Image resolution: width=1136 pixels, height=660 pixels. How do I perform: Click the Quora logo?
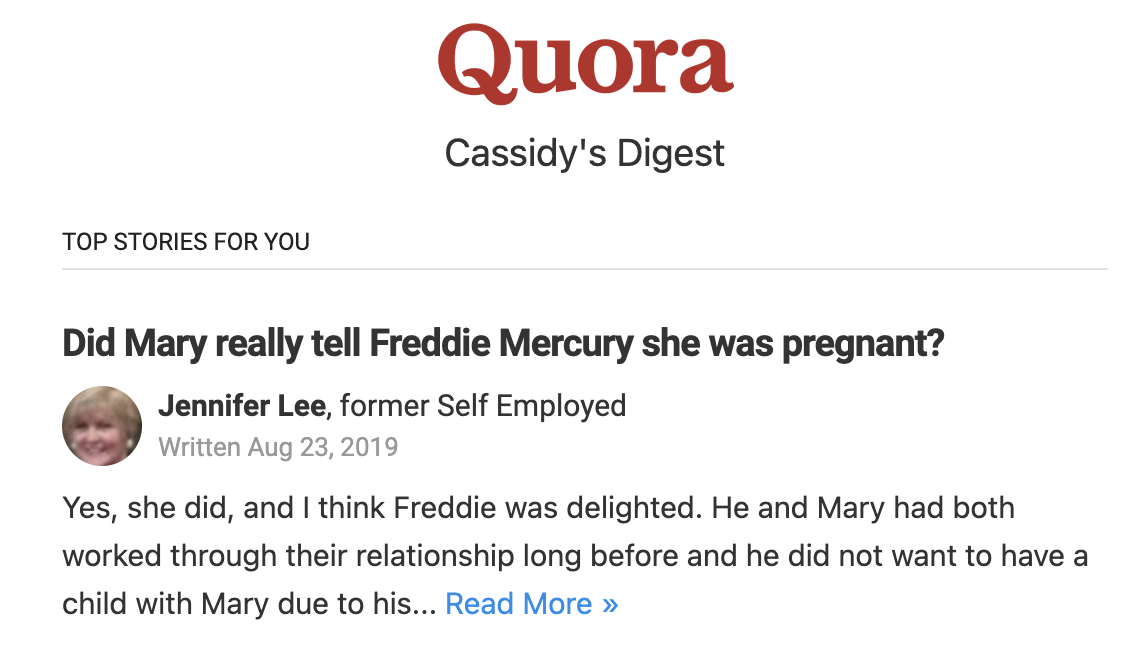(x=585, y=62)
